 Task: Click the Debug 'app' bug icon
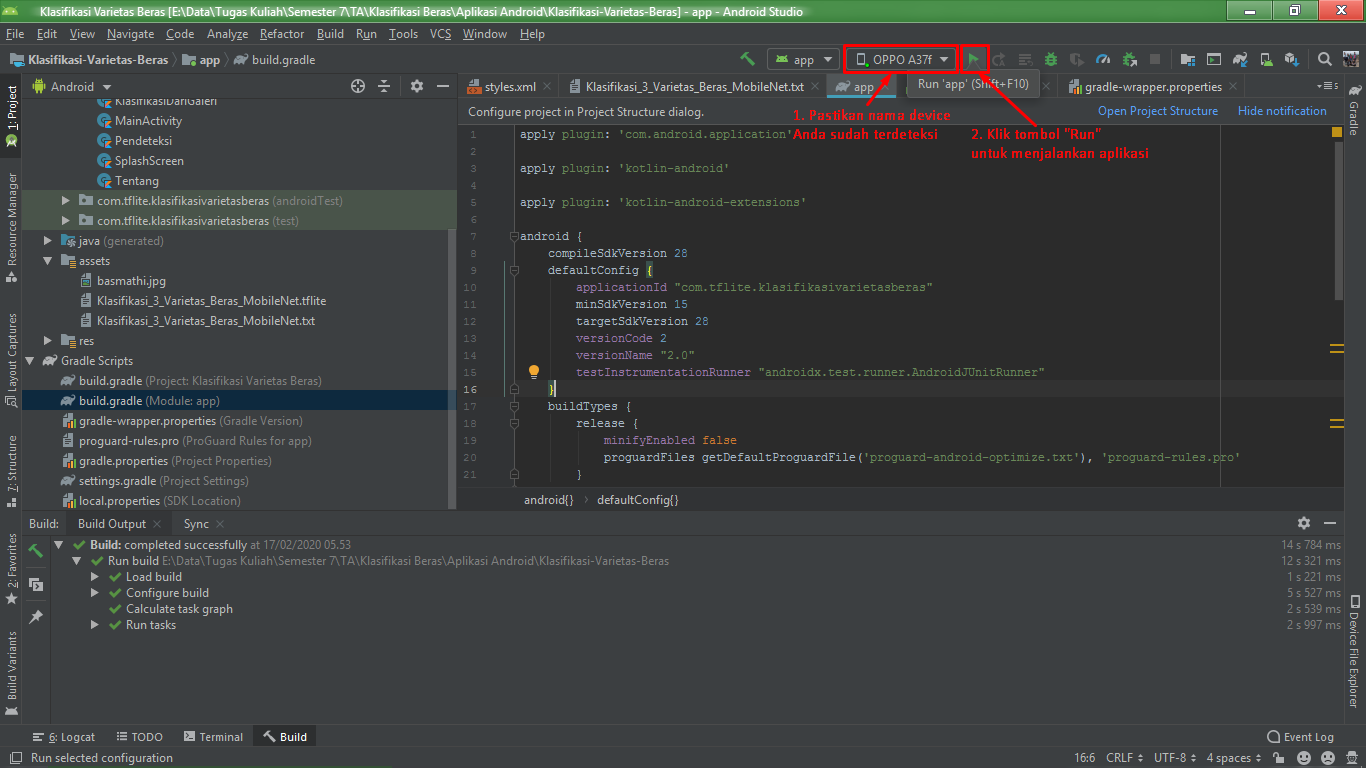(1051, 59)
